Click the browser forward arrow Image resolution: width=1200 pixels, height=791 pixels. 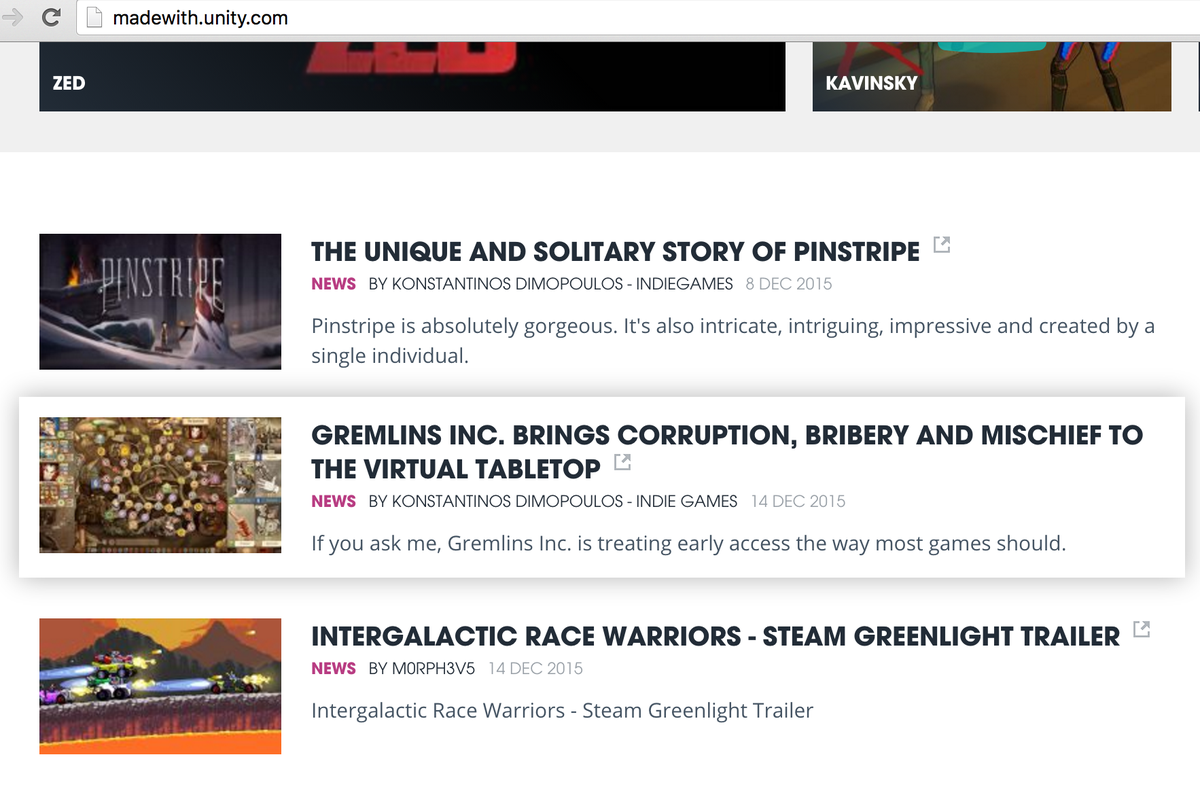point(13,17)
